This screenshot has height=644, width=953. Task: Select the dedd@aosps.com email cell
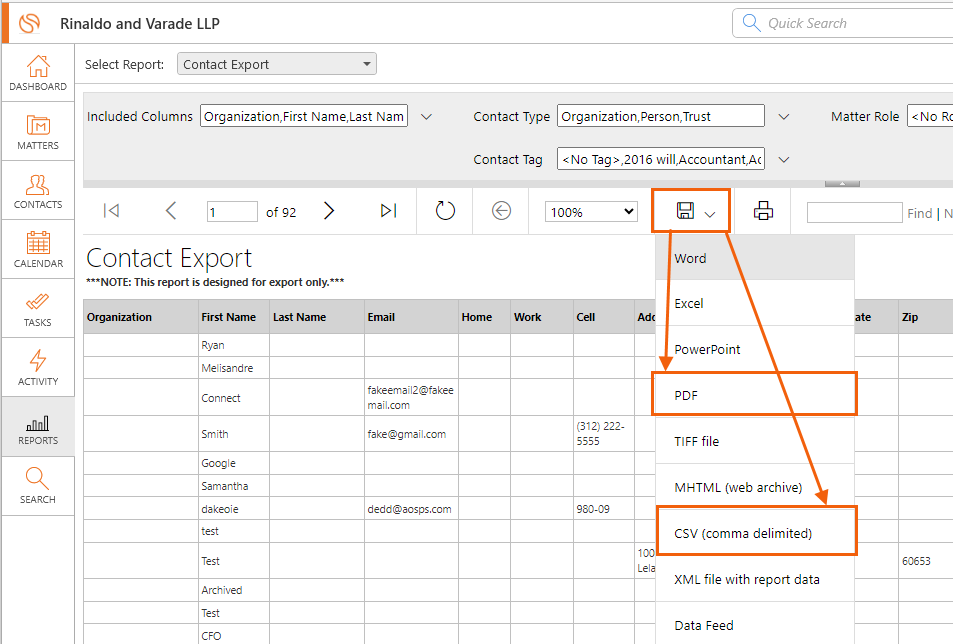tap(409, 509)
